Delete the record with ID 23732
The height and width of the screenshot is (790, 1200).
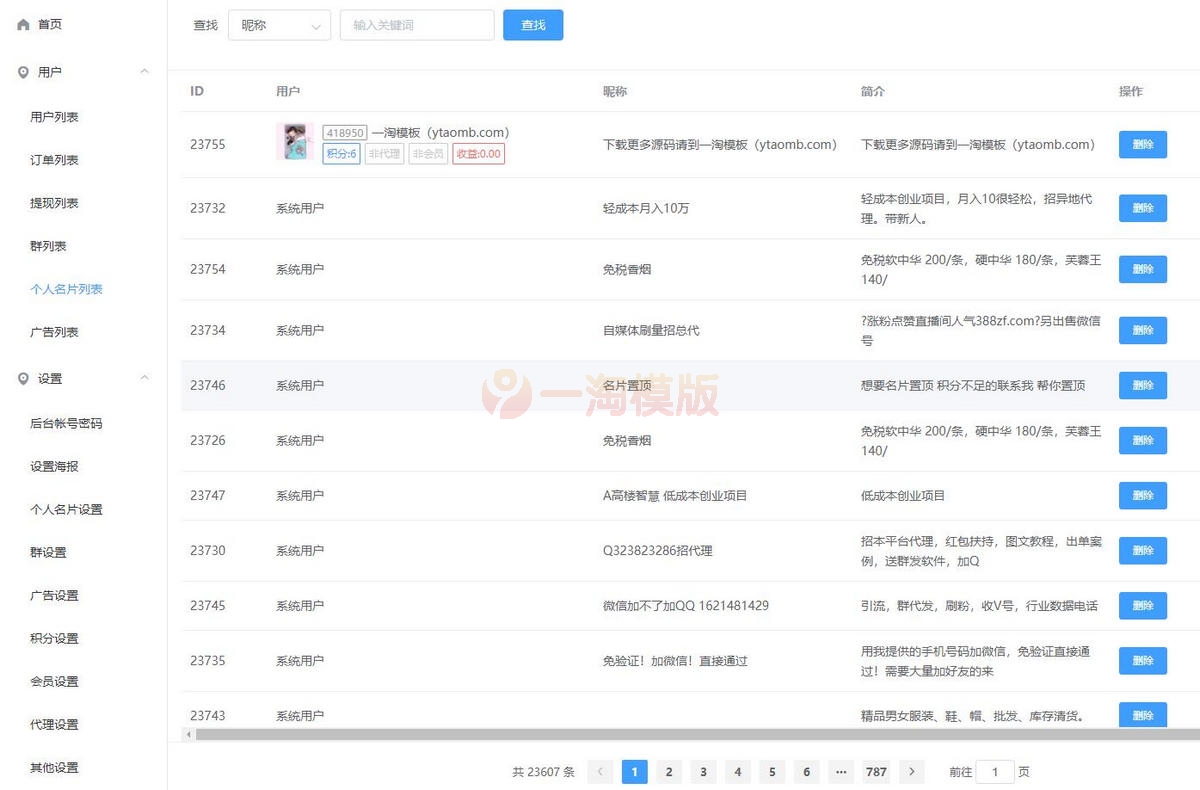point(1142,208)
